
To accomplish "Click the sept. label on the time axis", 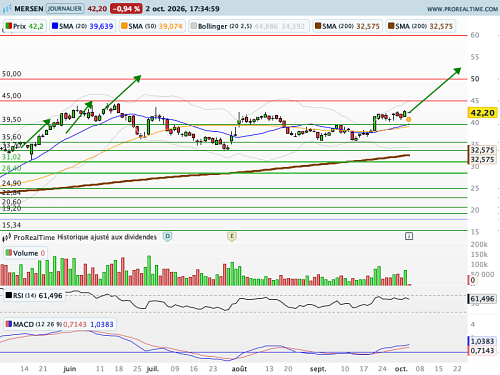I will click(x=318, y=369).
